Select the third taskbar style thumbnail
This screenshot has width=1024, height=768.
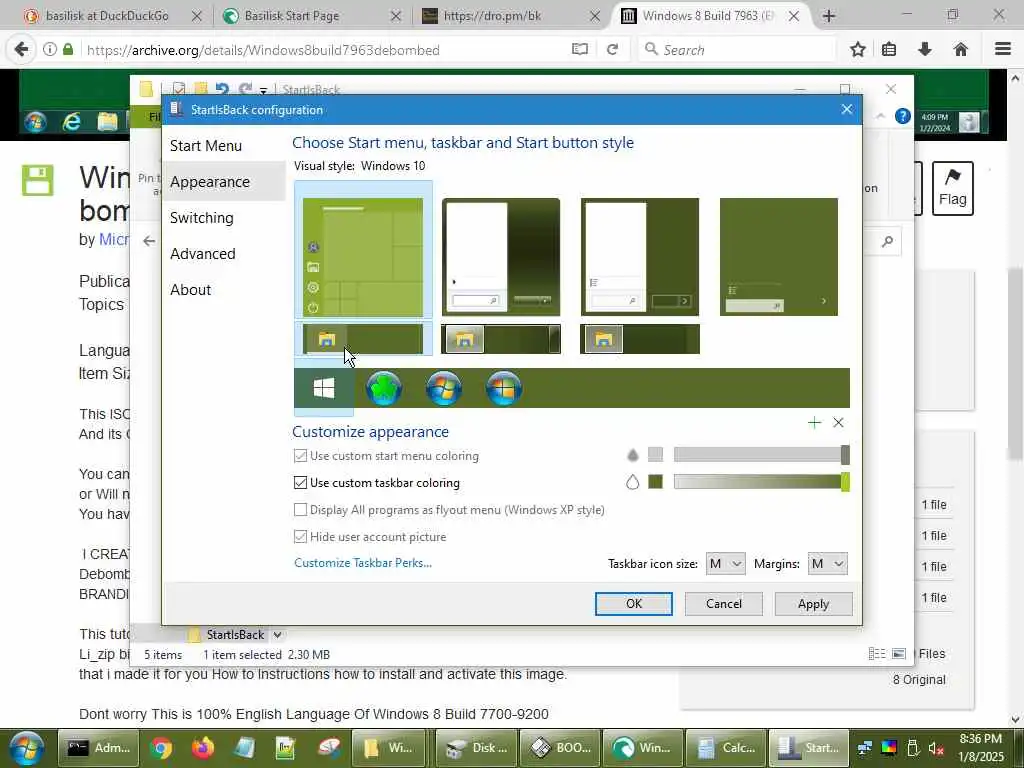click(x=640, y=339)
